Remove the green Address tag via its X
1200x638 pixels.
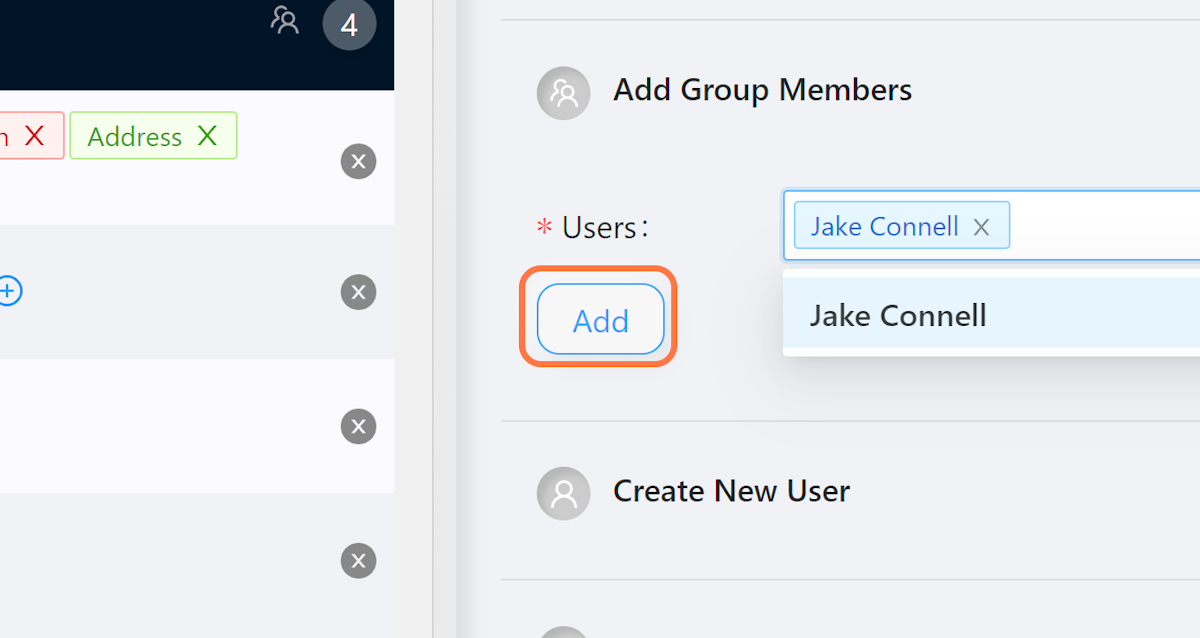207,136
